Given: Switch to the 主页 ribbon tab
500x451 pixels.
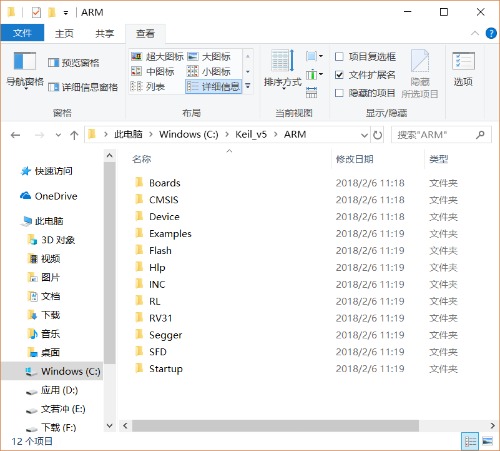Looking at the screenshot, I should 64,33.
